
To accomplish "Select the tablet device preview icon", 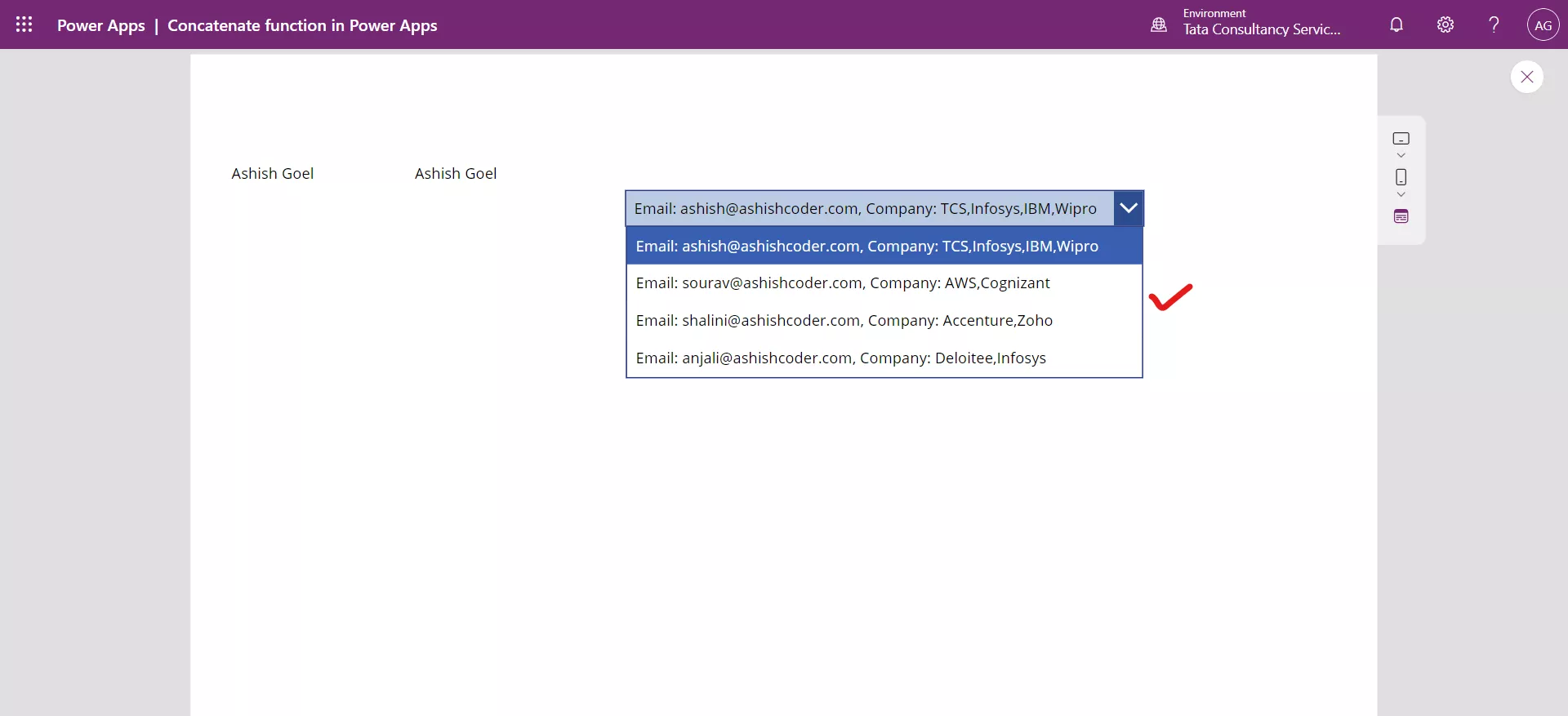I will point(1401,139).
